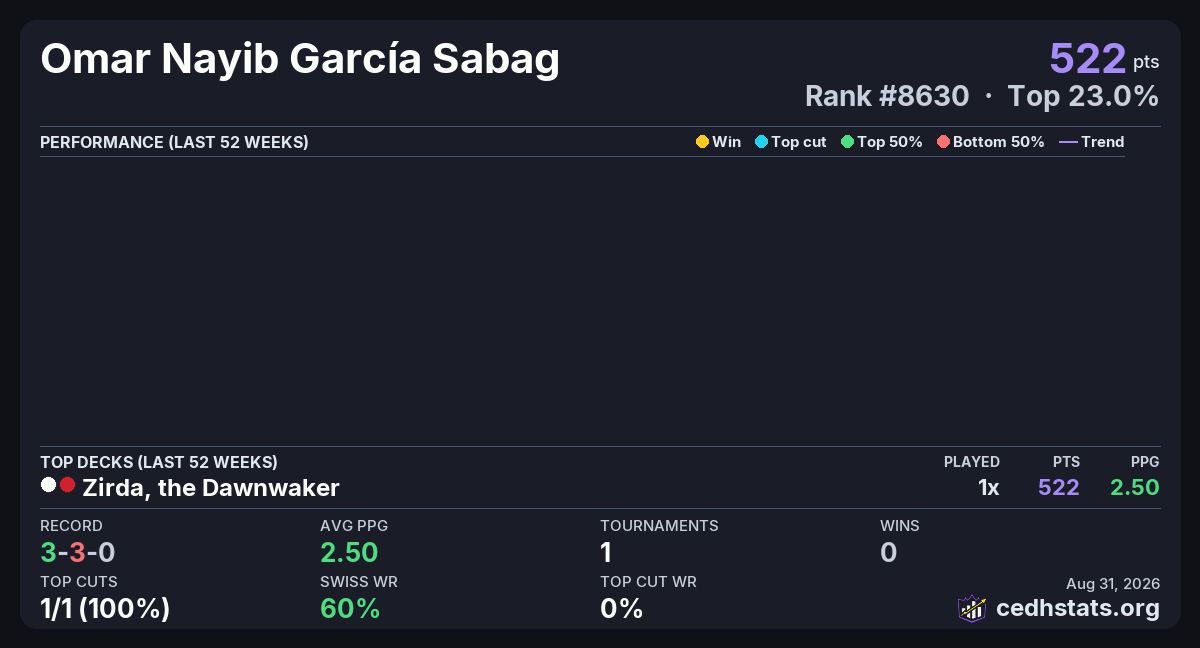Viewport: 1200px width, 648px height.
Task: Click the PPG column header
Action: pyautogui.click(x=1145, y=462)
